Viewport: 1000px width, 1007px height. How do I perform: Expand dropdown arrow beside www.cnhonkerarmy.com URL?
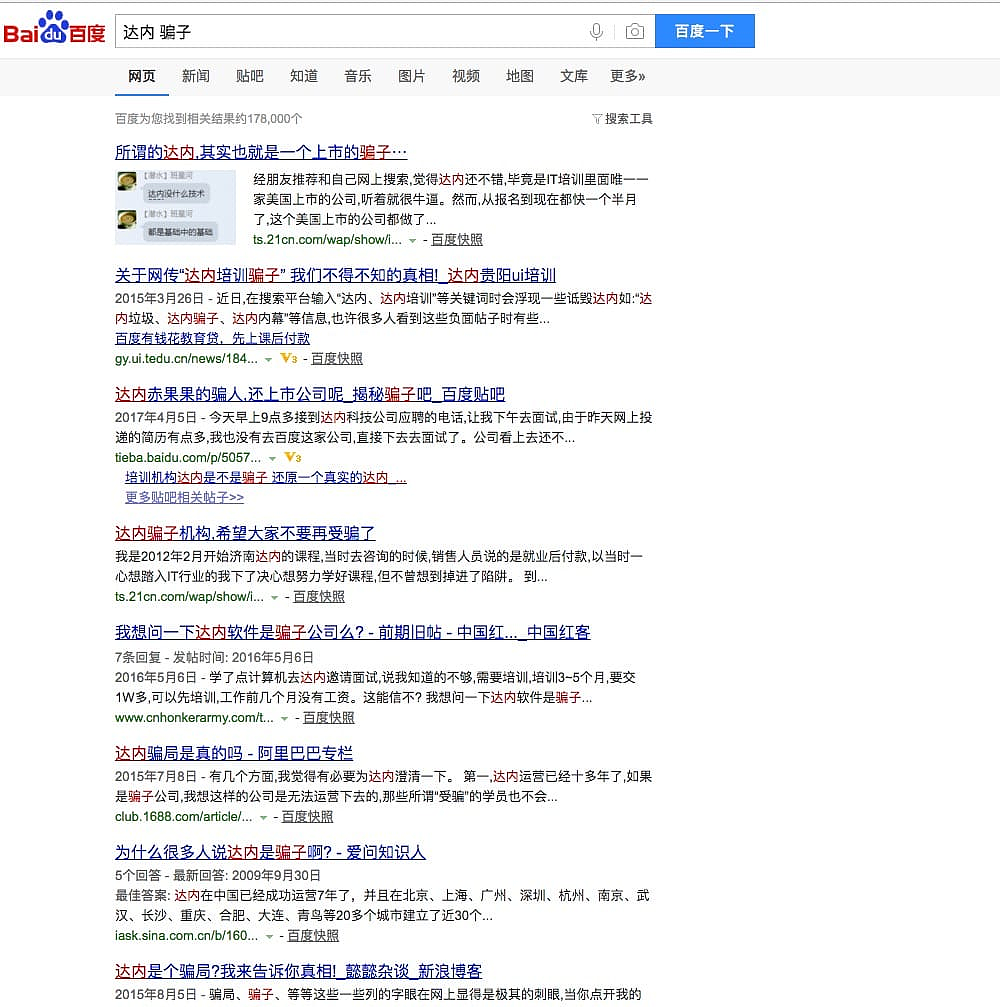click(x=284, y=718)
